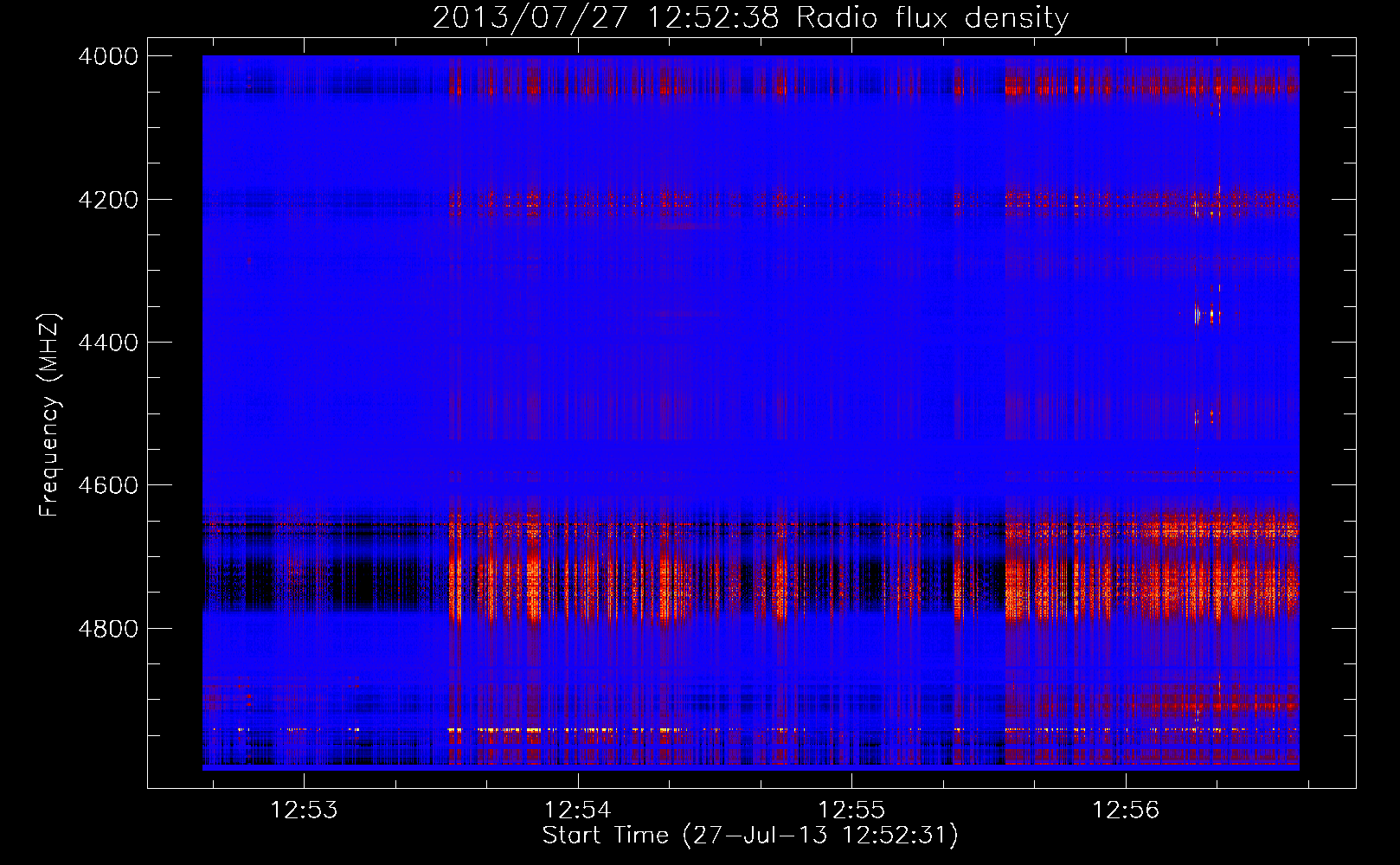1400x865 pixels.
Task: Click the 4600 frequency tick label
Action: (108, 485)
